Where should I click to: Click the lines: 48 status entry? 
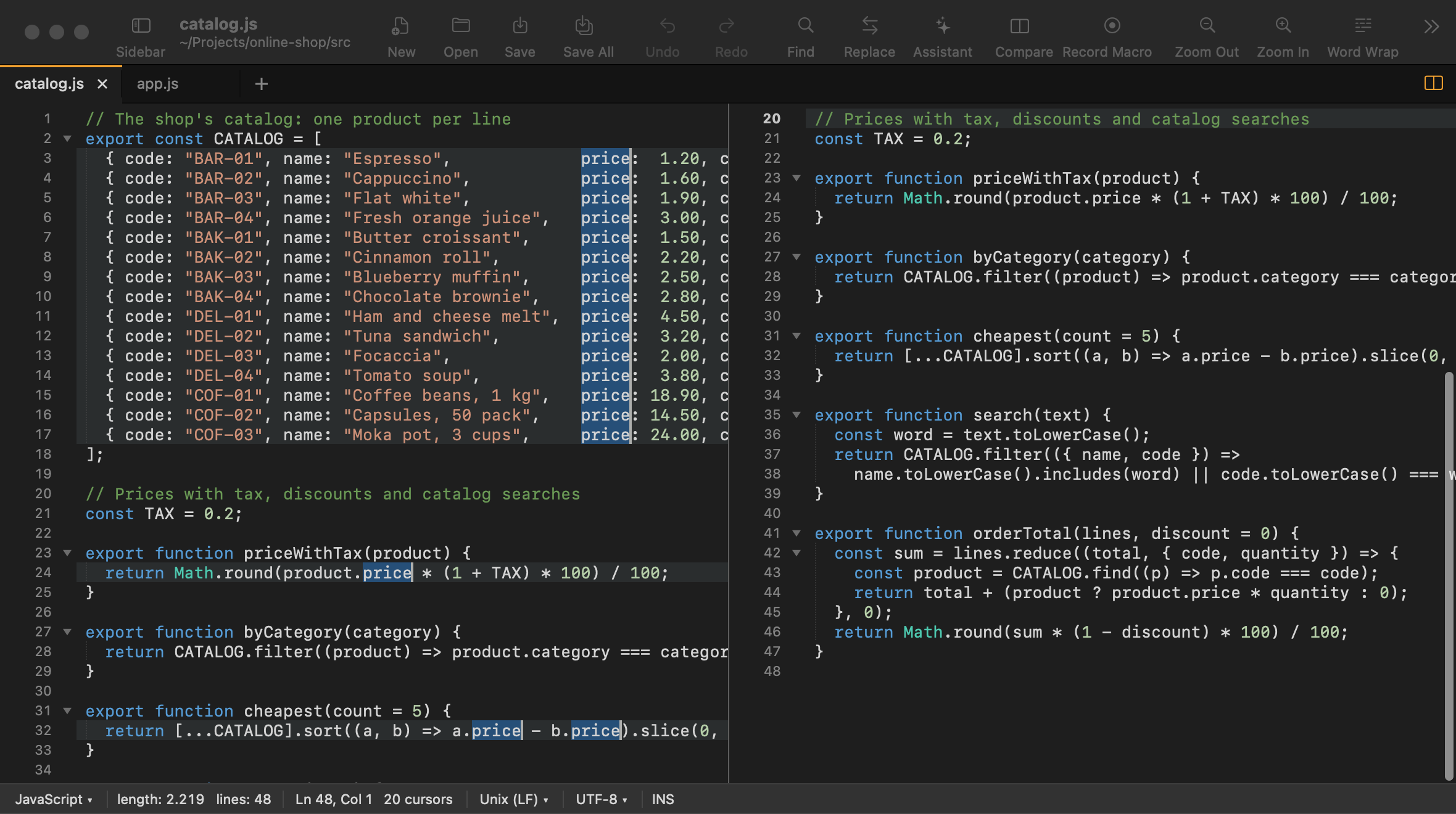(x=244, y=799)
